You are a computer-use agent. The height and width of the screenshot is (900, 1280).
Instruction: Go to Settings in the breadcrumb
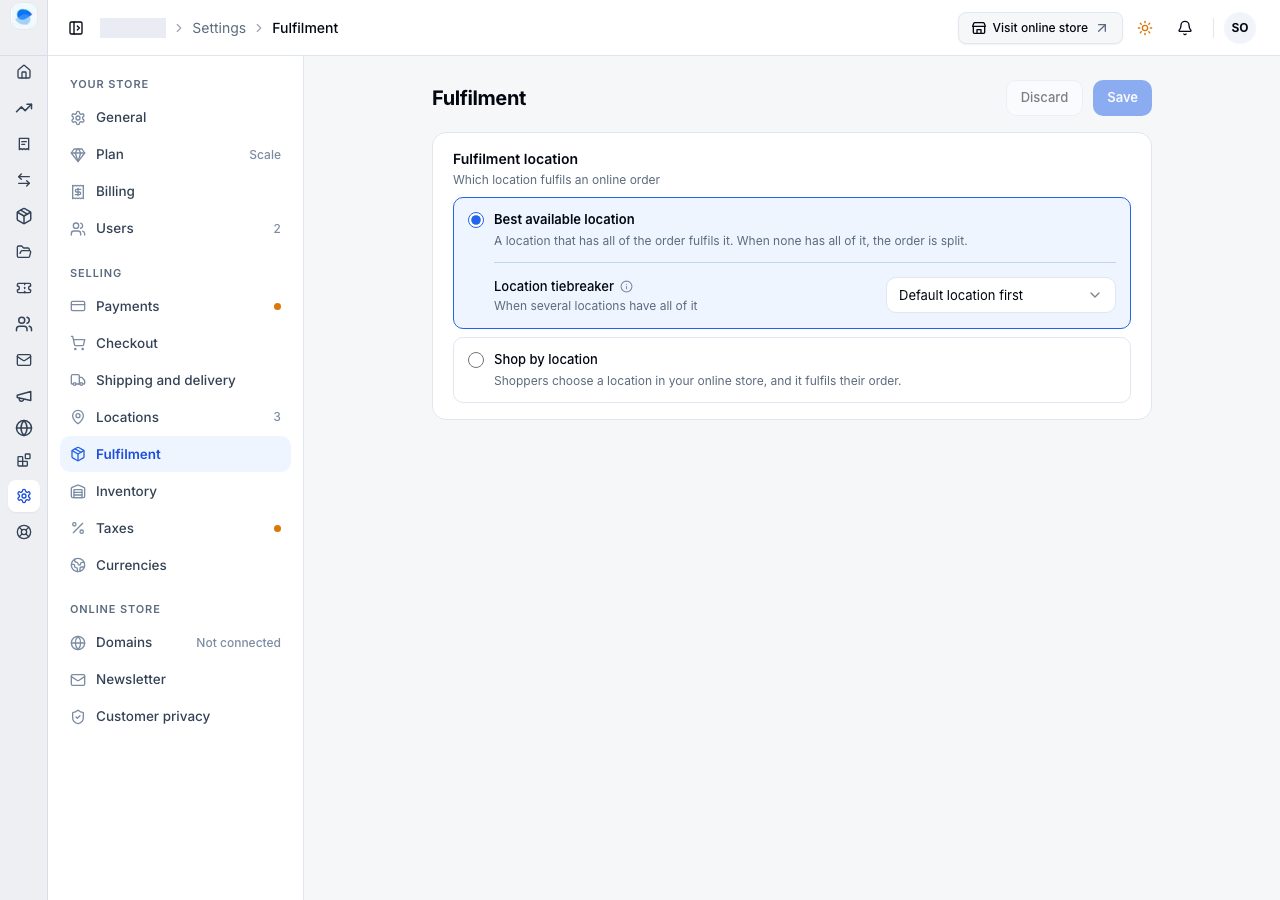(x=219, y=28)
